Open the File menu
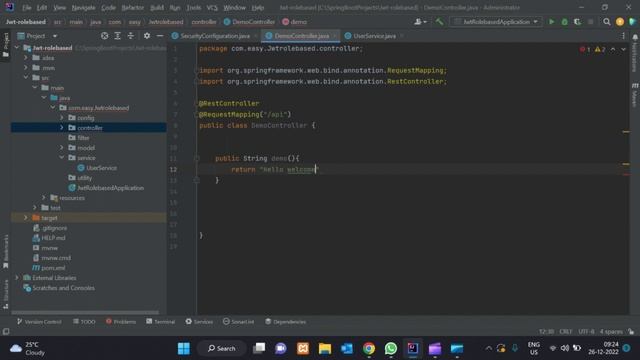Screen dimensions: 640x360 pos(27,7)
